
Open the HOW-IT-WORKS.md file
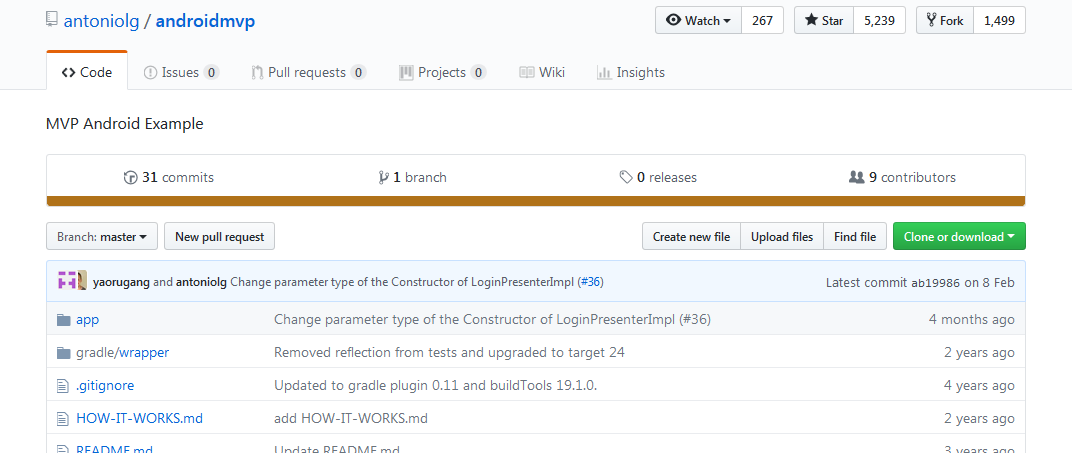pyautogui.click(x=139, y=417)
